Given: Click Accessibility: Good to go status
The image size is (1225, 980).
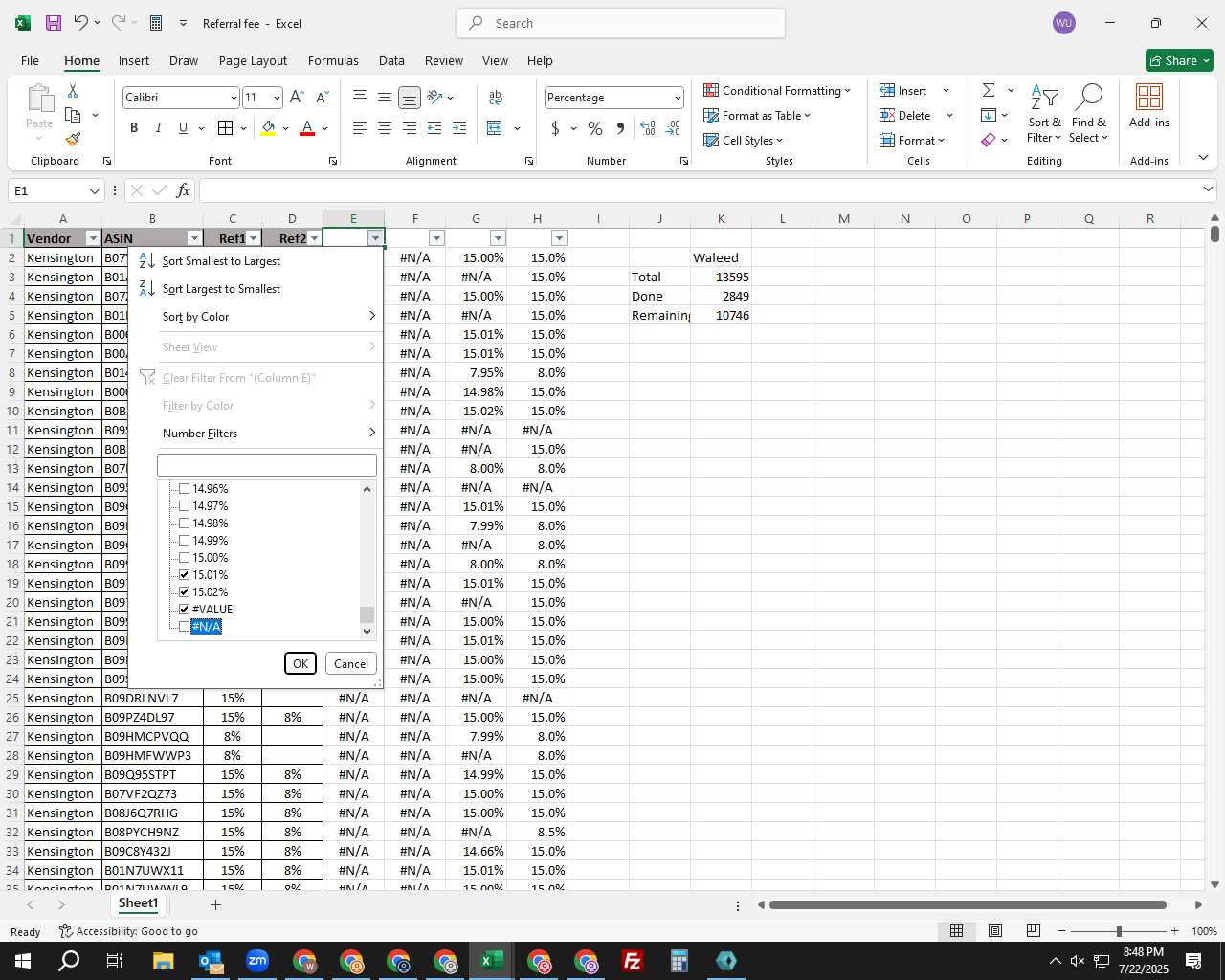Looking at the screenshot, I should pyautogui.click(x=128, y=931).
